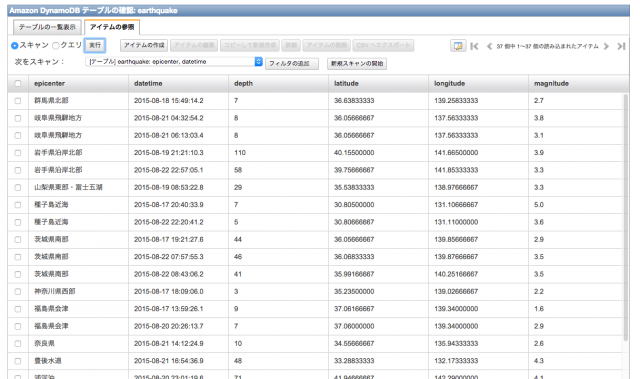
Task: Jump to first page of items
Action: [474, 46]
